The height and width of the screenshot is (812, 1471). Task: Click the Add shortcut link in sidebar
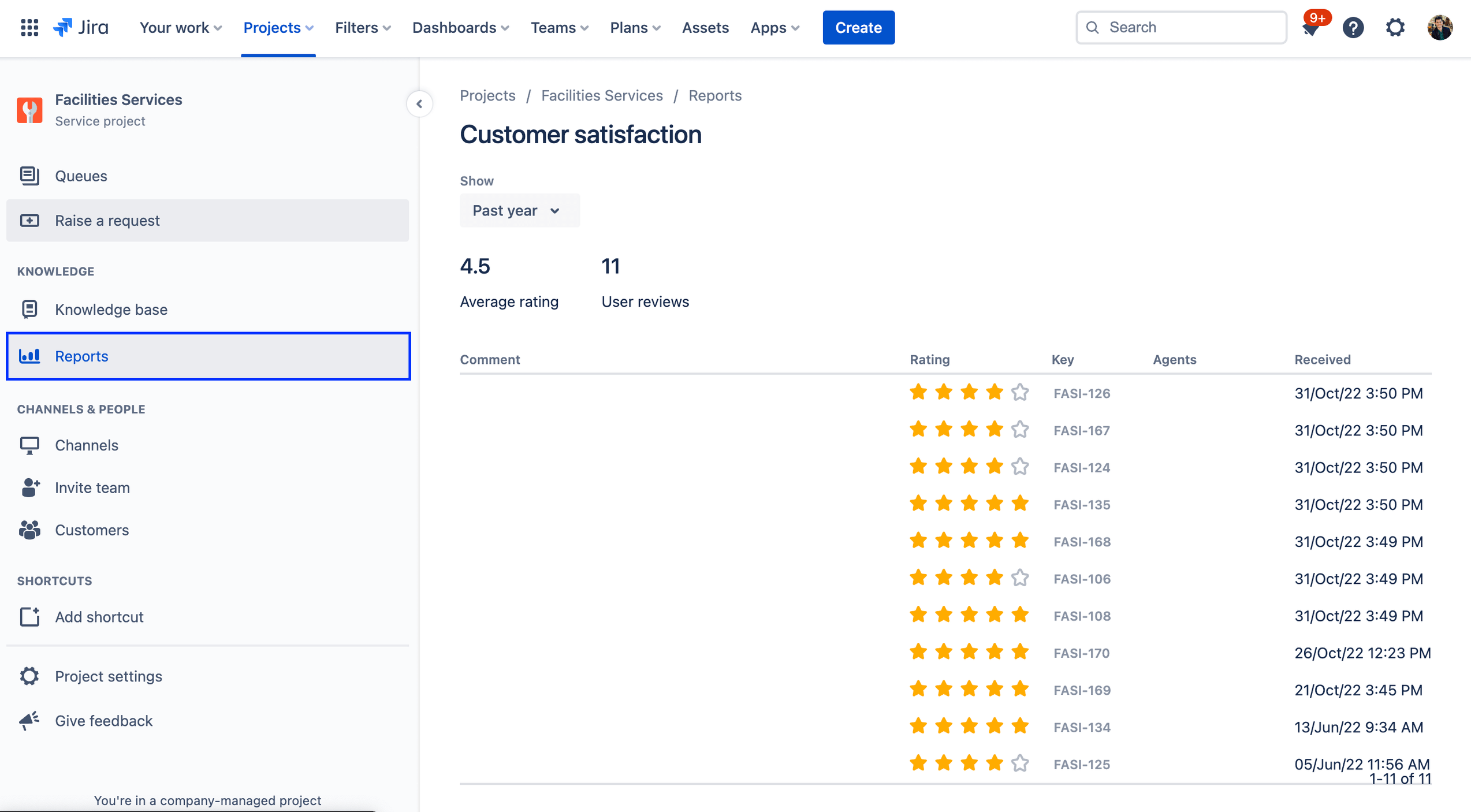(100, 616)
